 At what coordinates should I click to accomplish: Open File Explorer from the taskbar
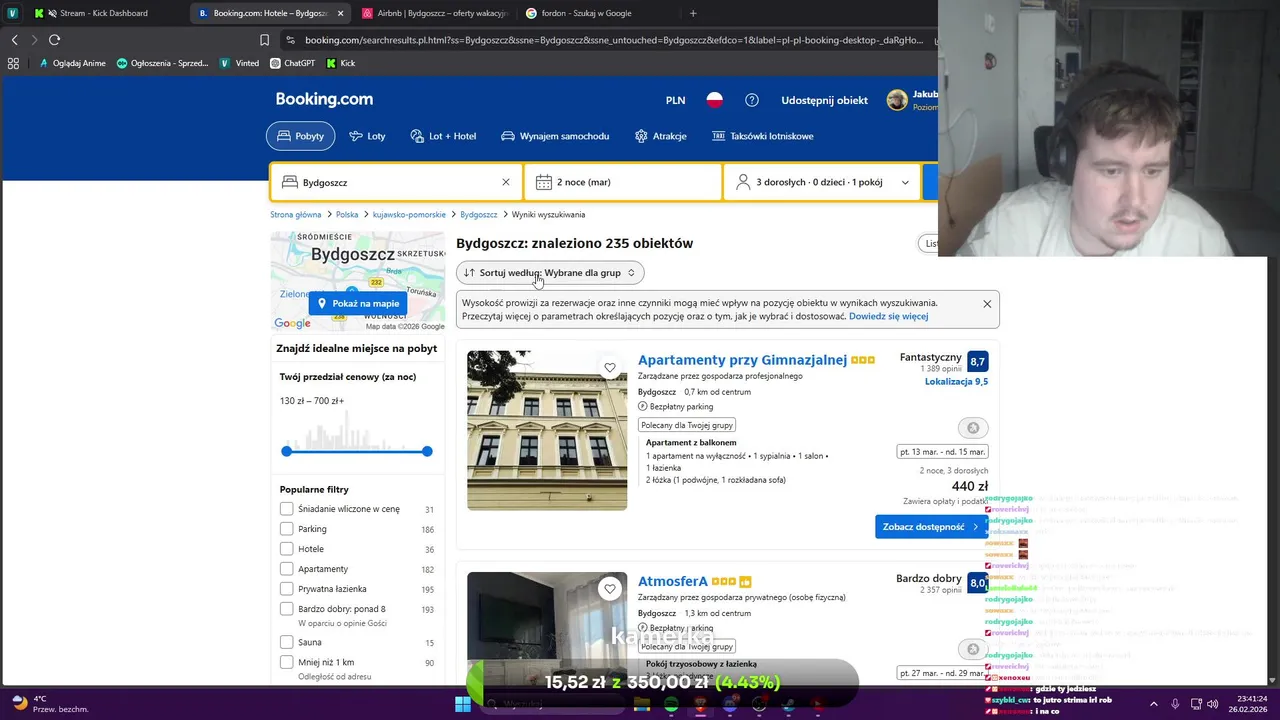point(642,704)
